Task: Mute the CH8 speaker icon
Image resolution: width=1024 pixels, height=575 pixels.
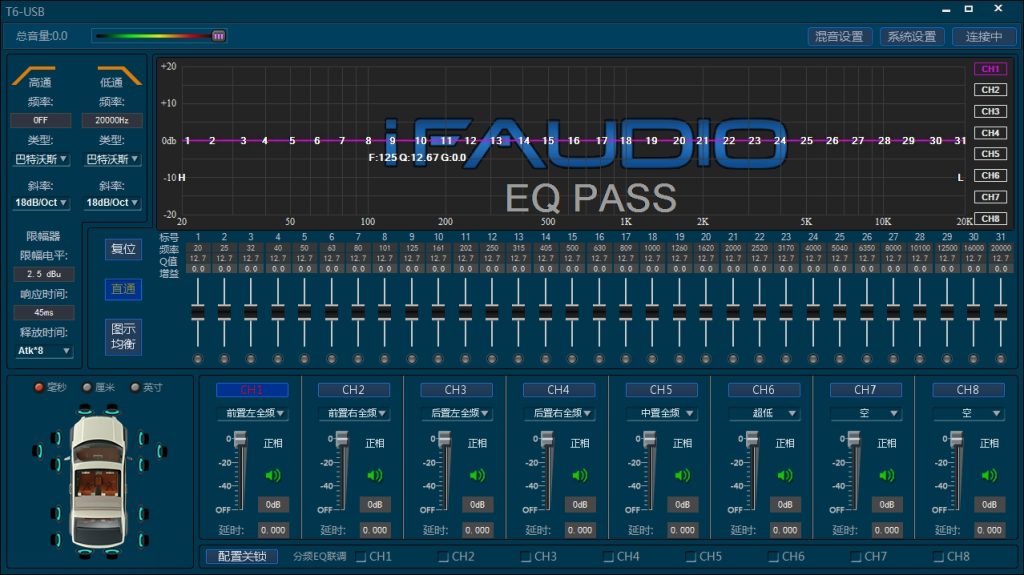Action: (x=989, y=475)
